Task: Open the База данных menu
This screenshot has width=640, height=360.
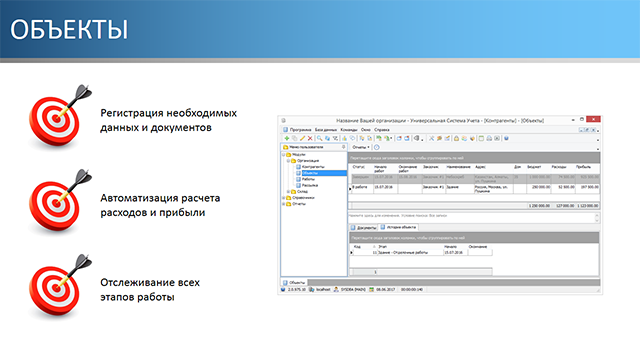Action: (326, 130)
